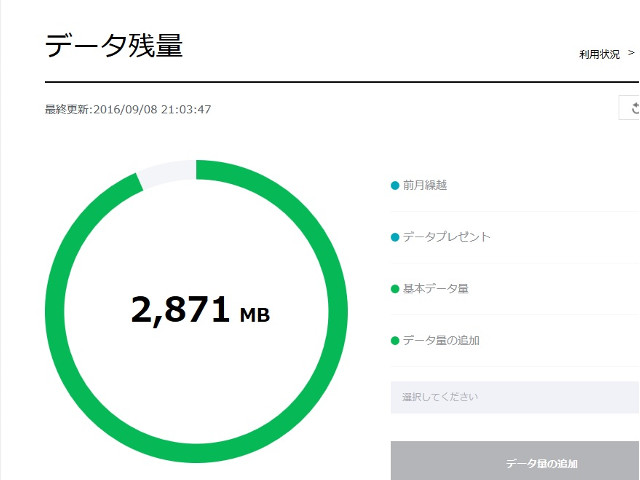
Task: Click the gray unused segment of the donut
Action: [x=166, y=173]
